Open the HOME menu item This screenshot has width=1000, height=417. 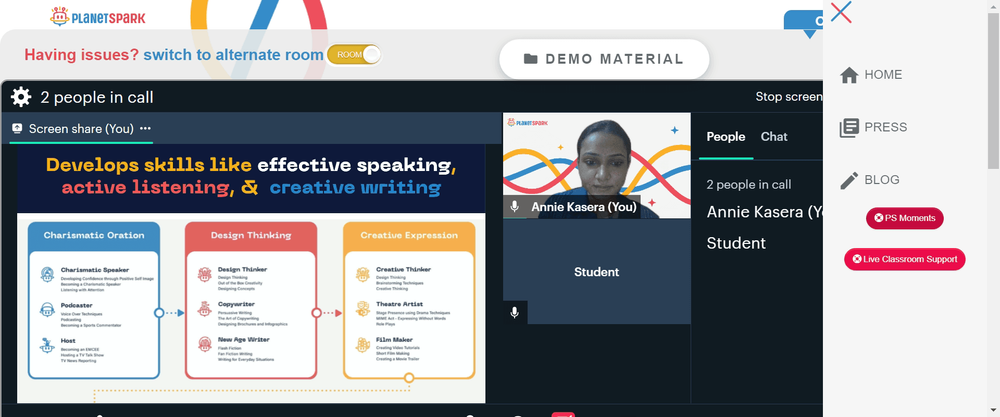pyautogui.click(x=883, y=75)
